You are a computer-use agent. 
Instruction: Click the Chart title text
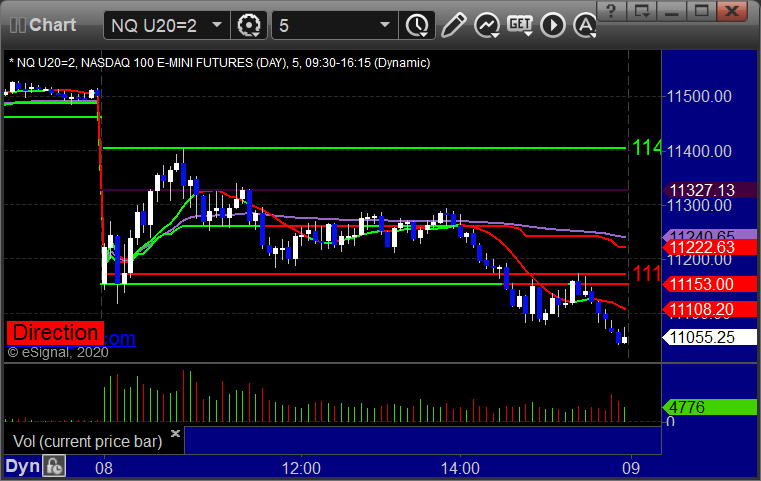[52, 25]
